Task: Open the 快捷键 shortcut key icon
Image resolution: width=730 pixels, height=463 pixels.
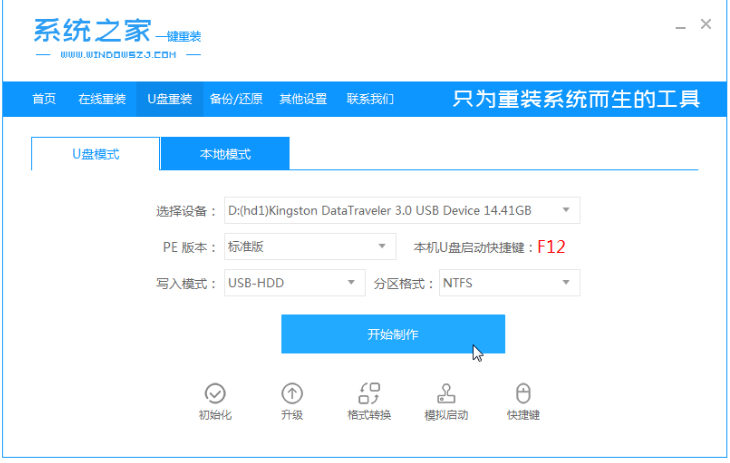Action: [522, 393]
